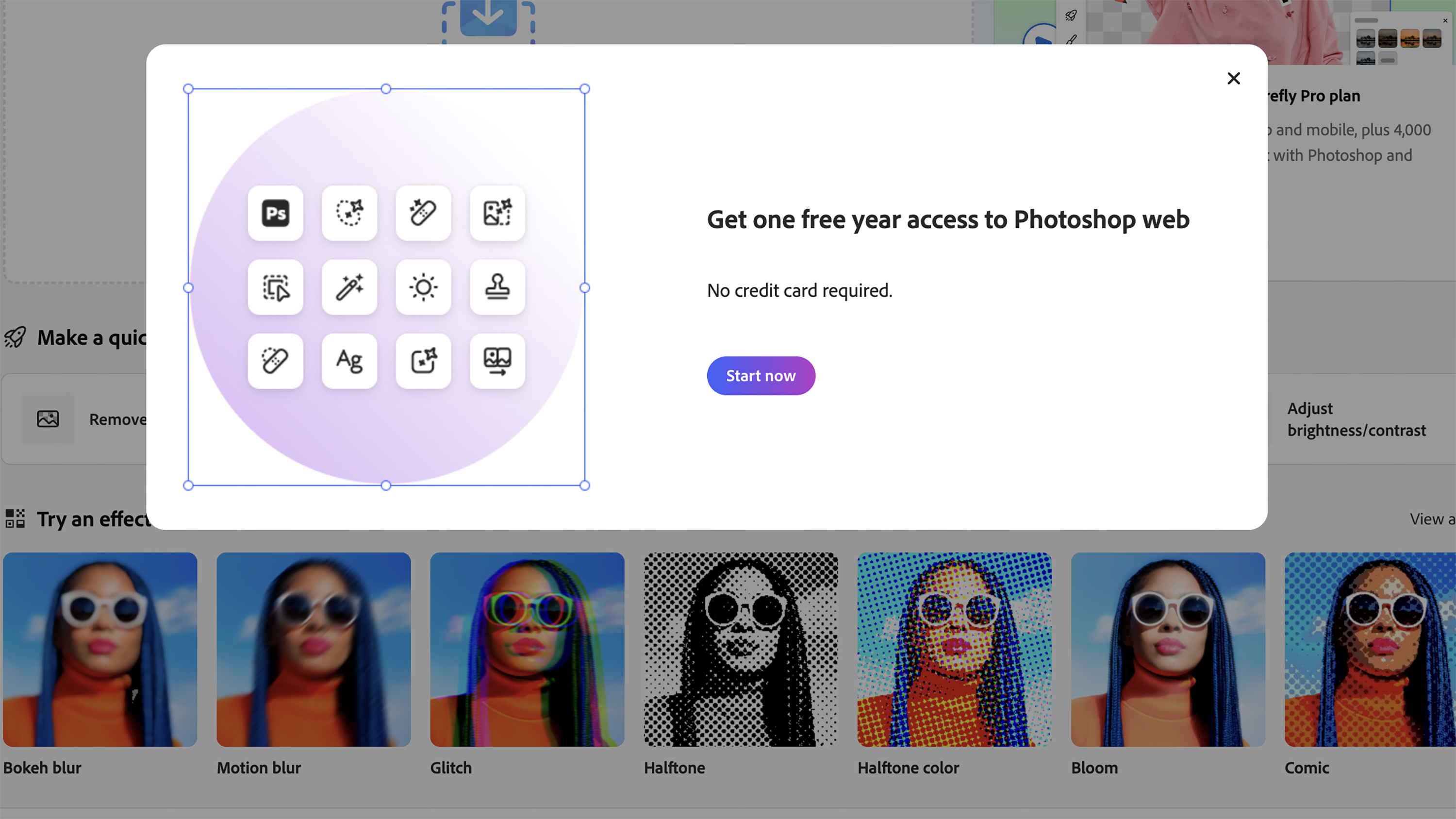This screenshot has height=819, width=1456.
Task: Click the sun brightness icon tile
Action: pos(423,287)
